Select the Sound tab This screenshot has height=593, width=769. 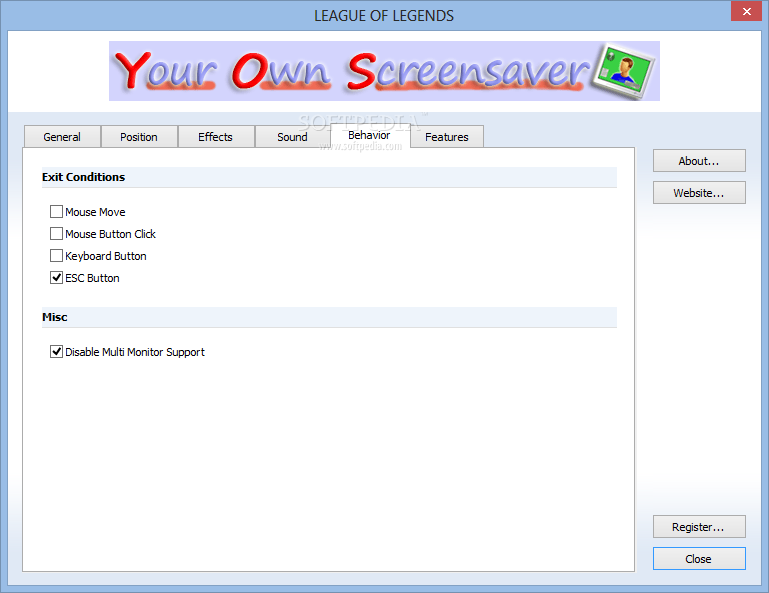pos(292,137)
